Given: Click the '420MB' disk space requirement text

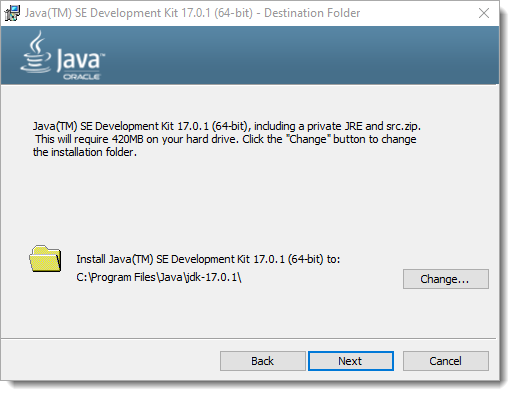Looking at the screenshot, I should 127,139.
